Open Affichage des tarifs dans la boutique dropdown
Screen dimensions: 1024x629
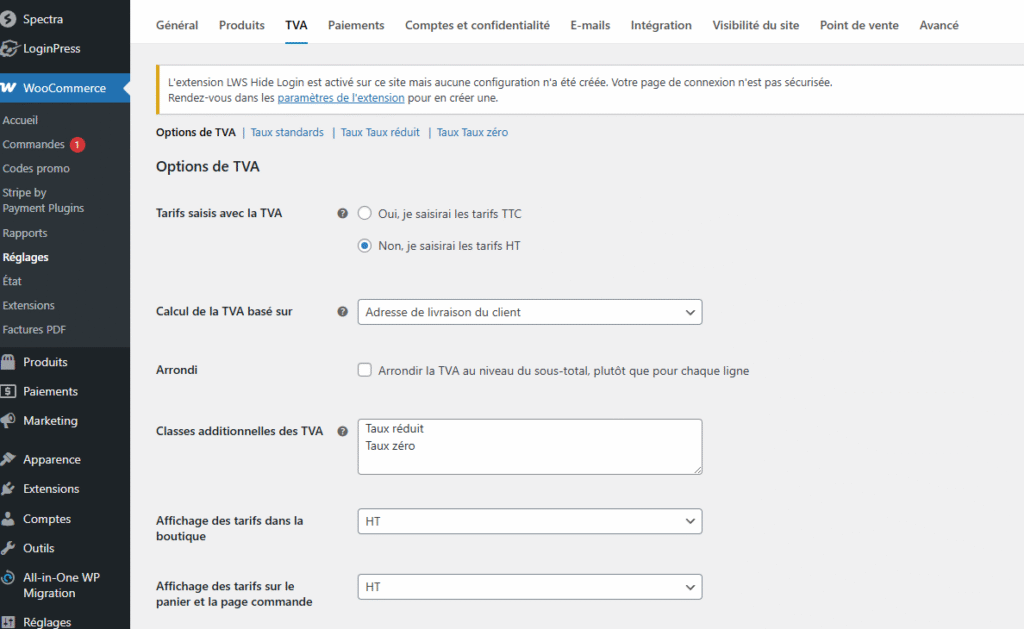click(x=529, y=522)
